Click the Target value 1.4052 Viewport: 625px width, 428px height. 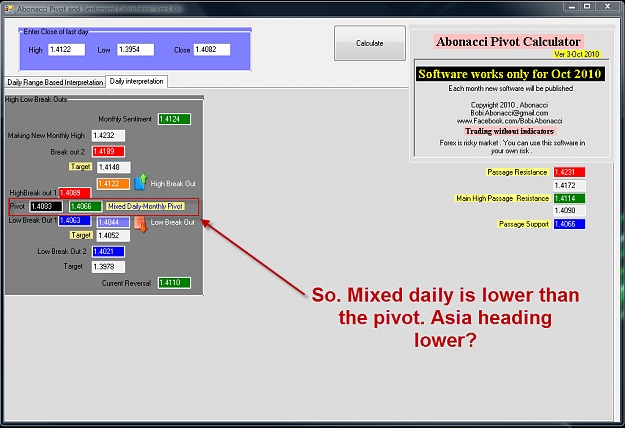click(x=114, y=236)
